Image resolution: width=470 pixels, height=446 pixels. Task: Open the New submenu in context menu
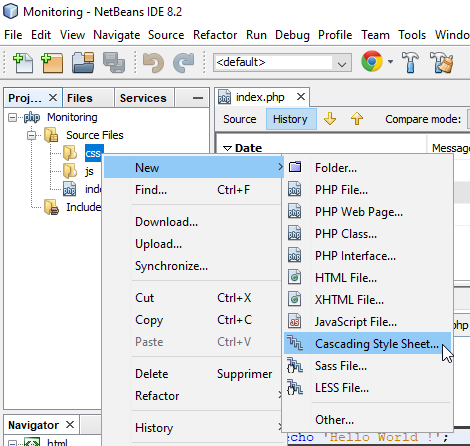coord(194,167)
